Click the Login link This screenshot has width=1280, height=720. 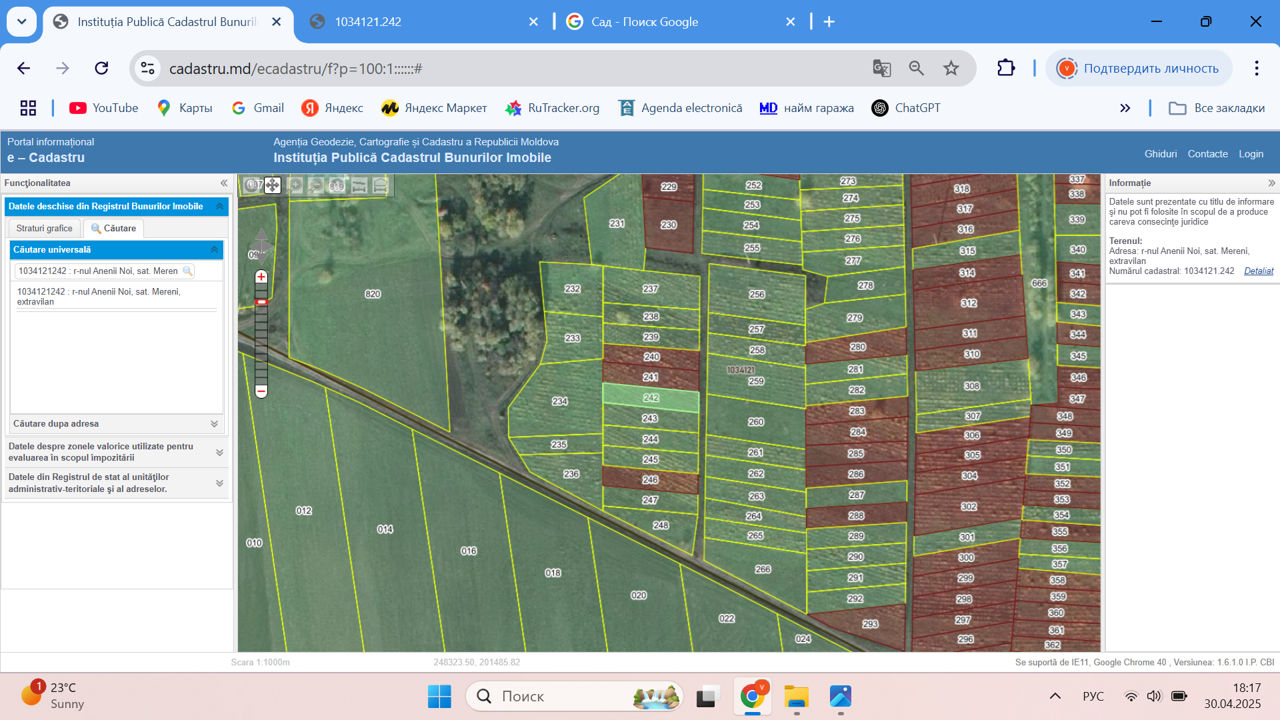(1251, 154)
